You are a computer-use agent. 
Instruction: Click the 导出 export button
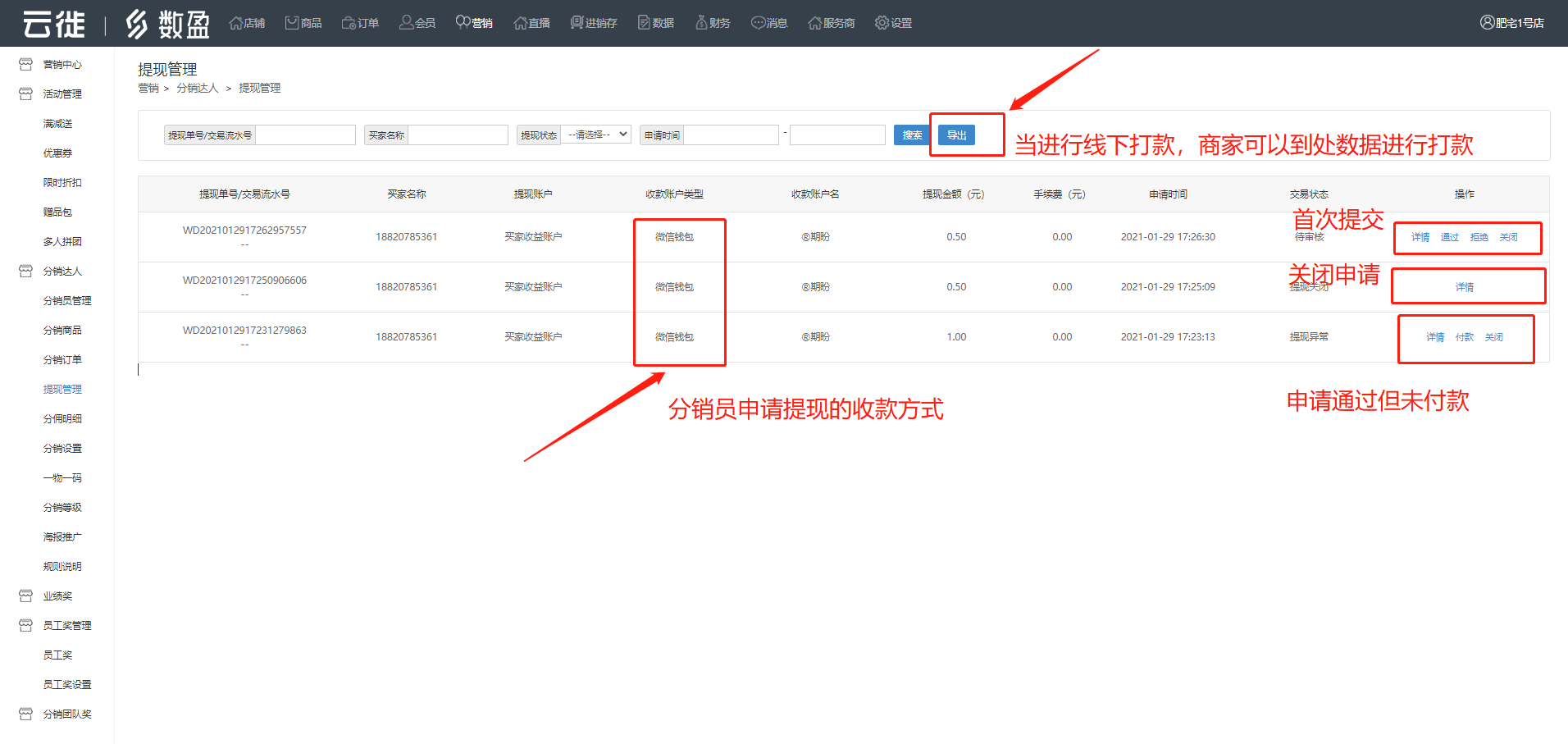(x=956, y=135)
